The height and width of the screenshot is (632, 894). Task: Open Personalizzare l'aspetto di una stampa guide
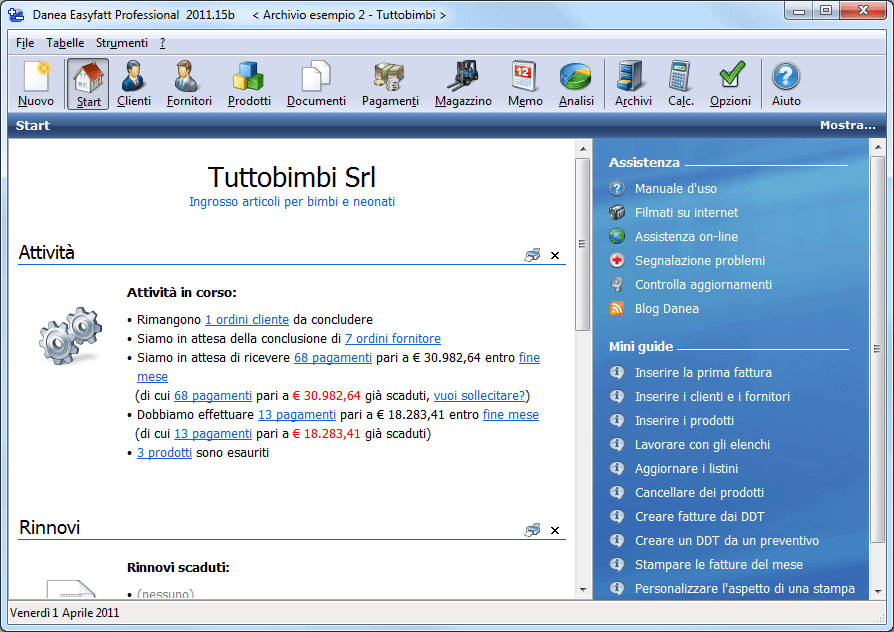(x=745, y=588)
